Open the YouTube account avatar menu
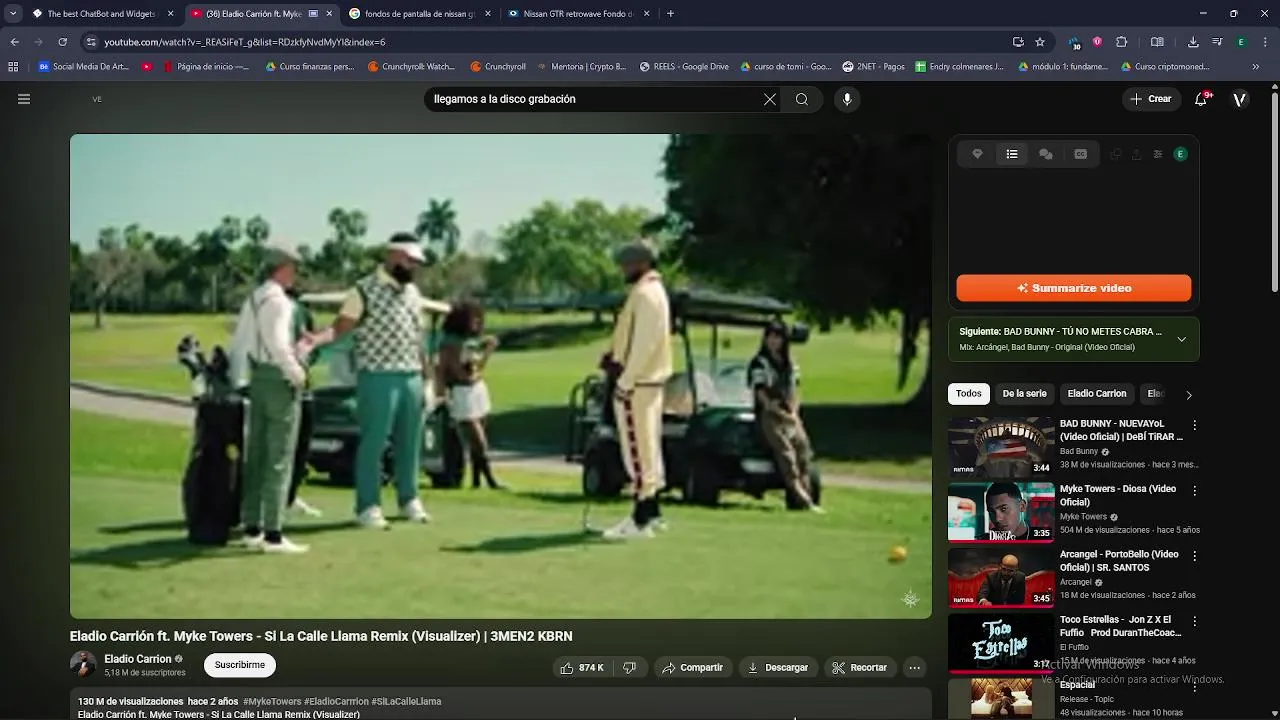This screenshot has height=720, width=1280. point(1240,99)
